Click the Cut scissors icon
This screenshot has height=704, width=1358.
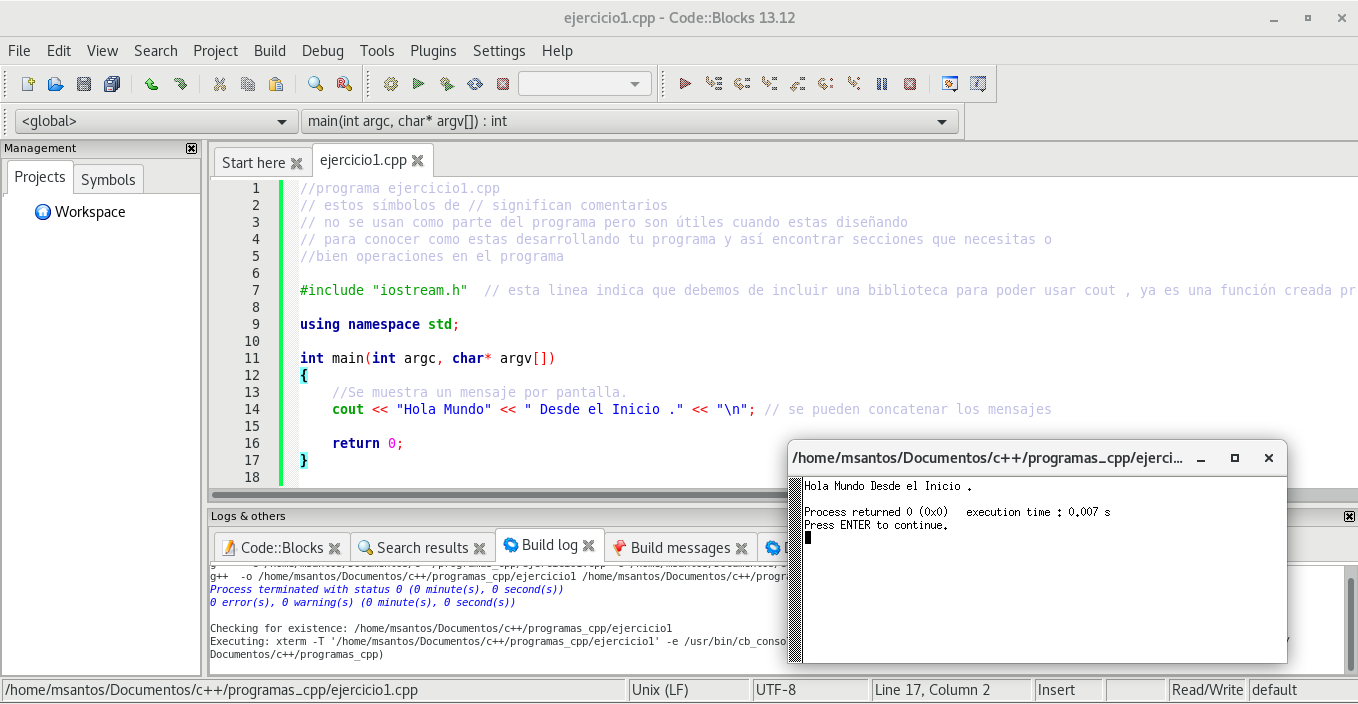pos(220,84)
